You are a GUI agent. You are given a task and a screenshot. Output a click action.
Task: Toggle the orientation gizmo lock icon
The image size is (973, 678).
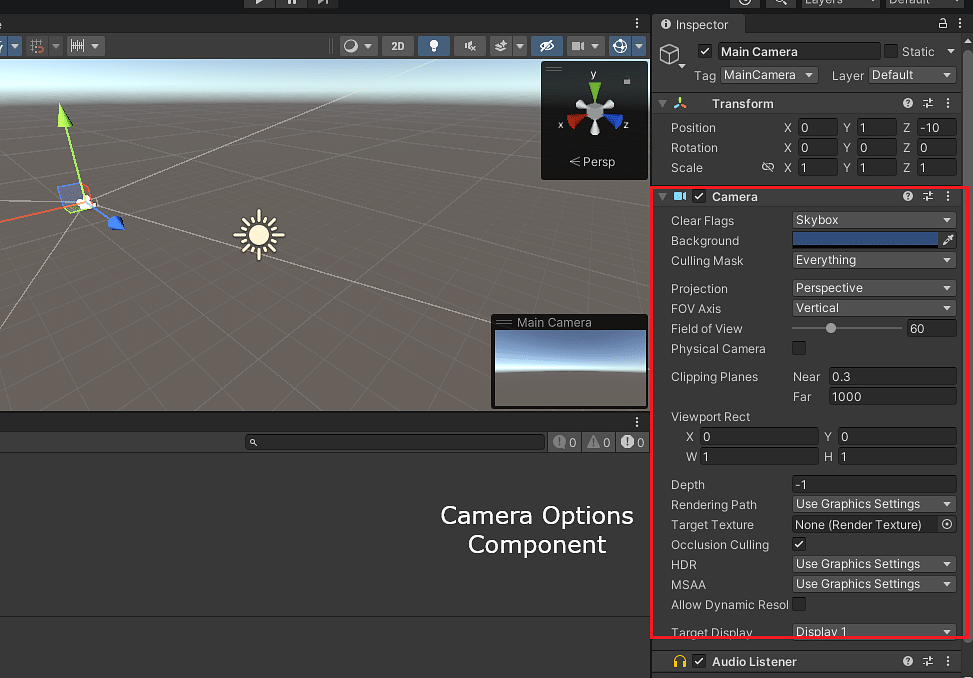point(627,81)
